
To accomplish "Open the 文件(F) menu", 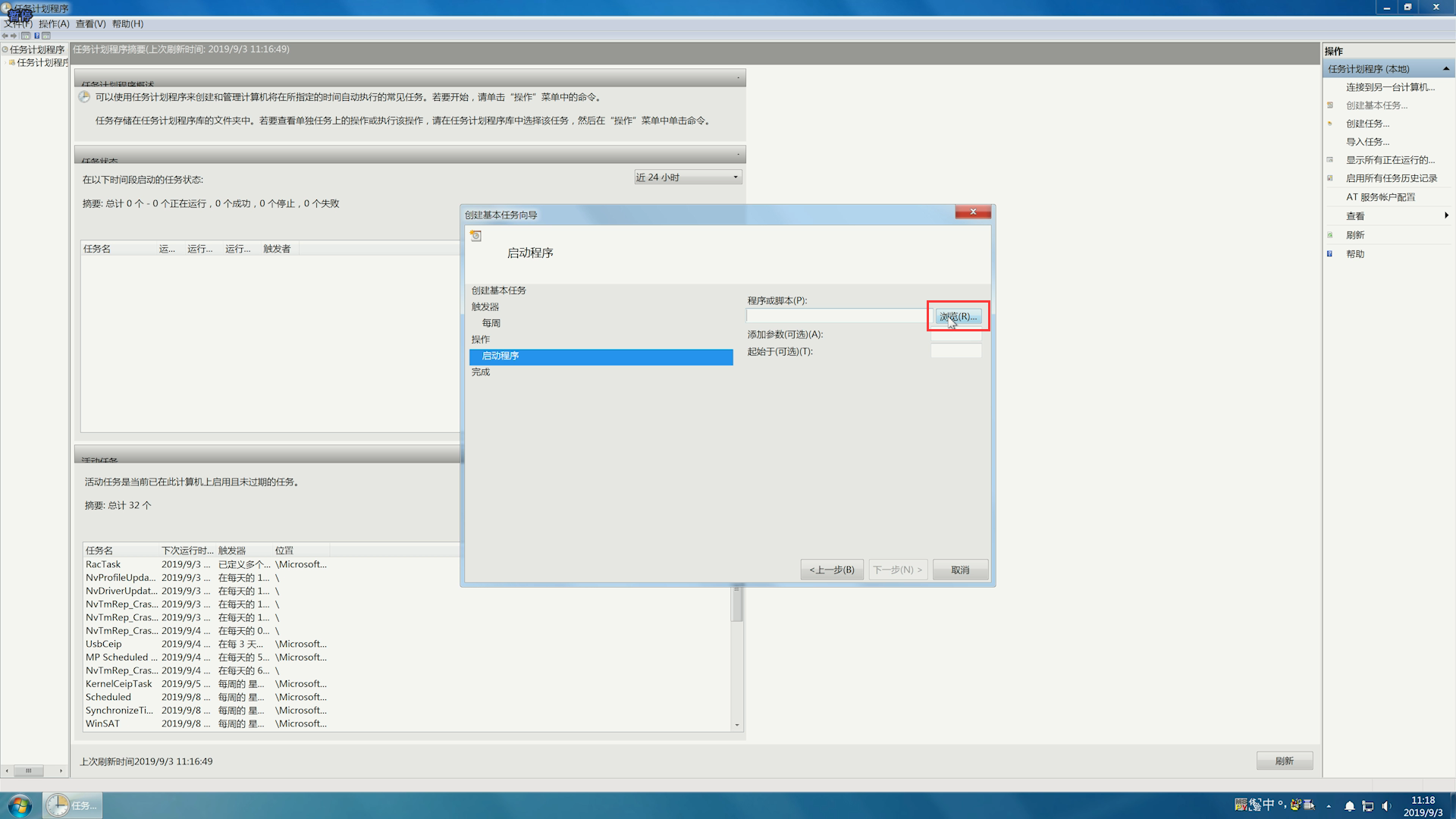I will coord(18,24).
